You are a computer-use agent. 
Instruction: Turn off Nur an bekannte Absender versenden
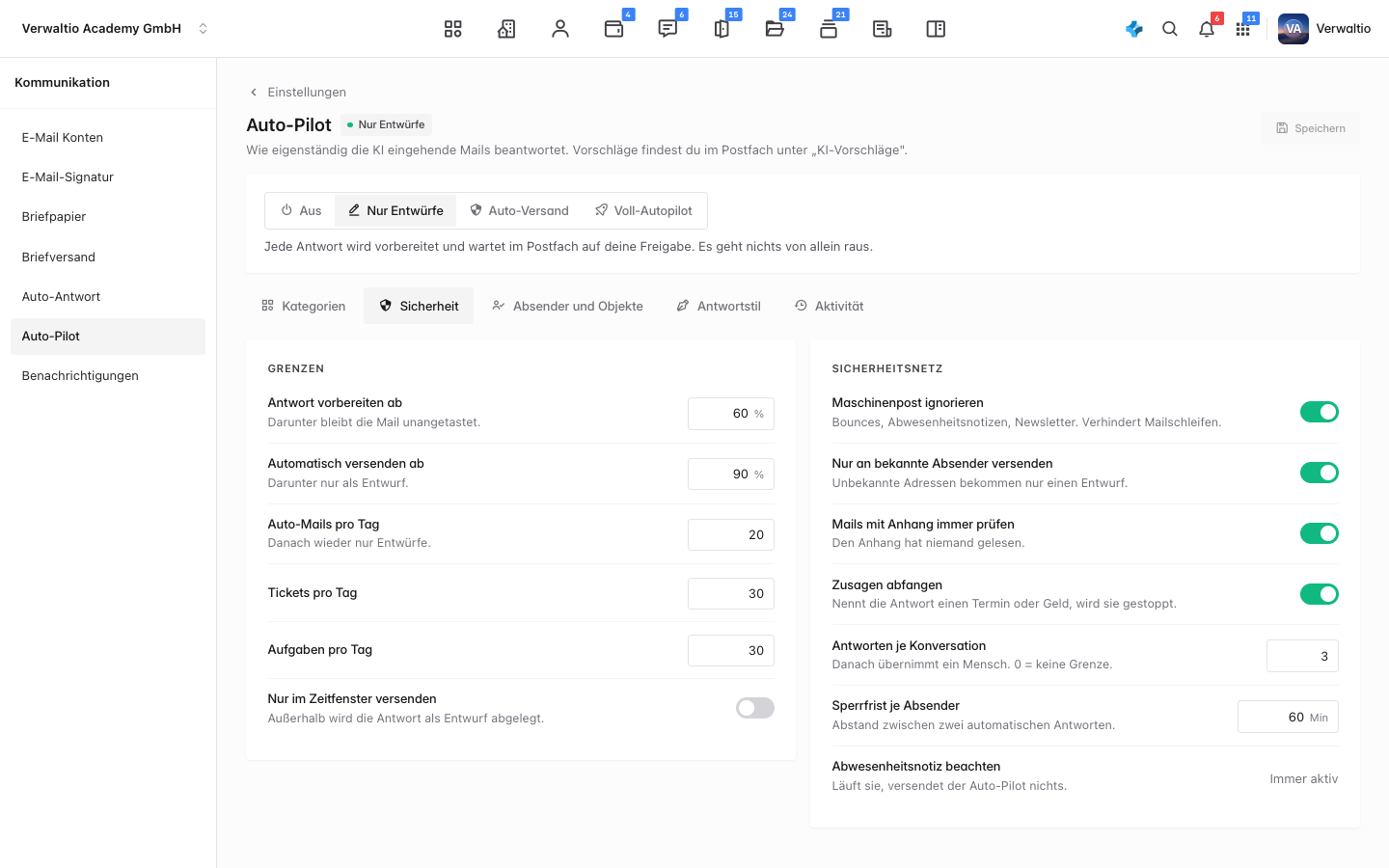tap(1319, 473)
